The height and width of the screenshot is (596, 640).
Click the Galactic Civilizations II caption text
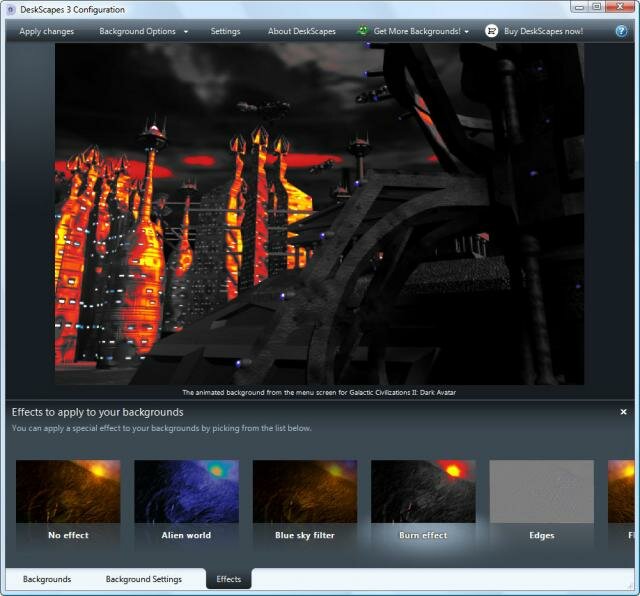coord(319,392)
